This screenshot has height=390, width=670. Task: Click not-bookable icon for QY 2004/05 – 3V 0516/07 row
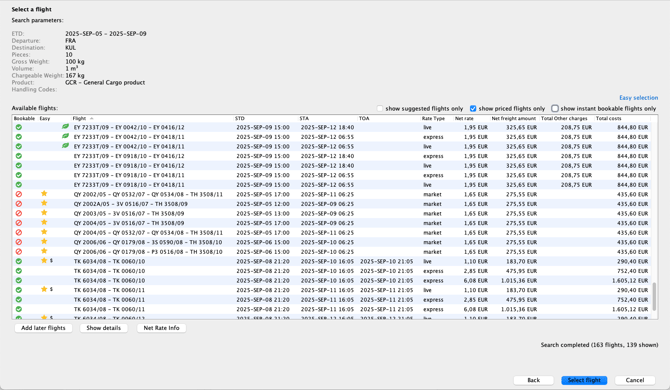pyautogui.click(x=18, y=223)
